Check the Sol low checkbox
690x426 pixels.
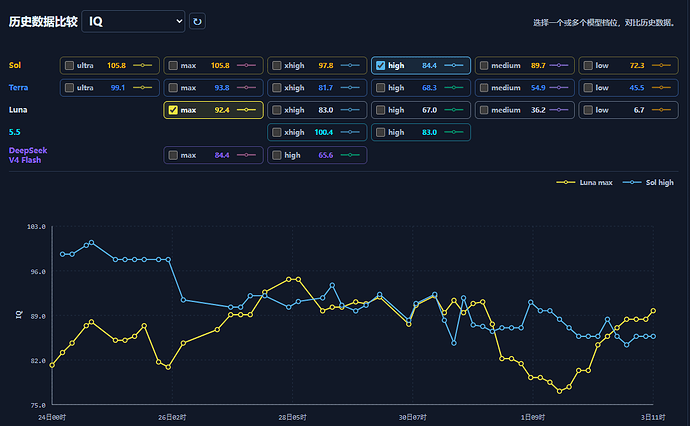(588, 66)
